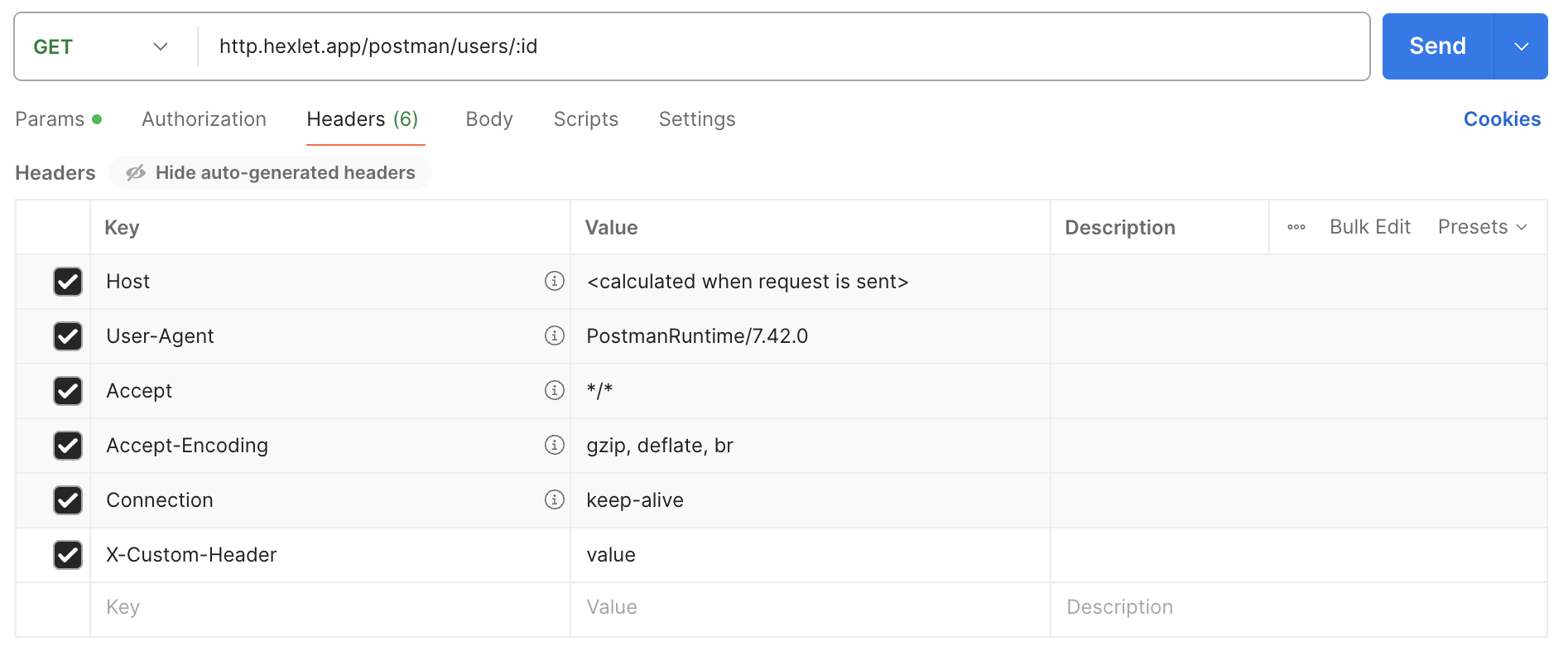Click the info icon in Accept row
The width and height of the screenshot is (1568, 656).
tap(554, 391)
